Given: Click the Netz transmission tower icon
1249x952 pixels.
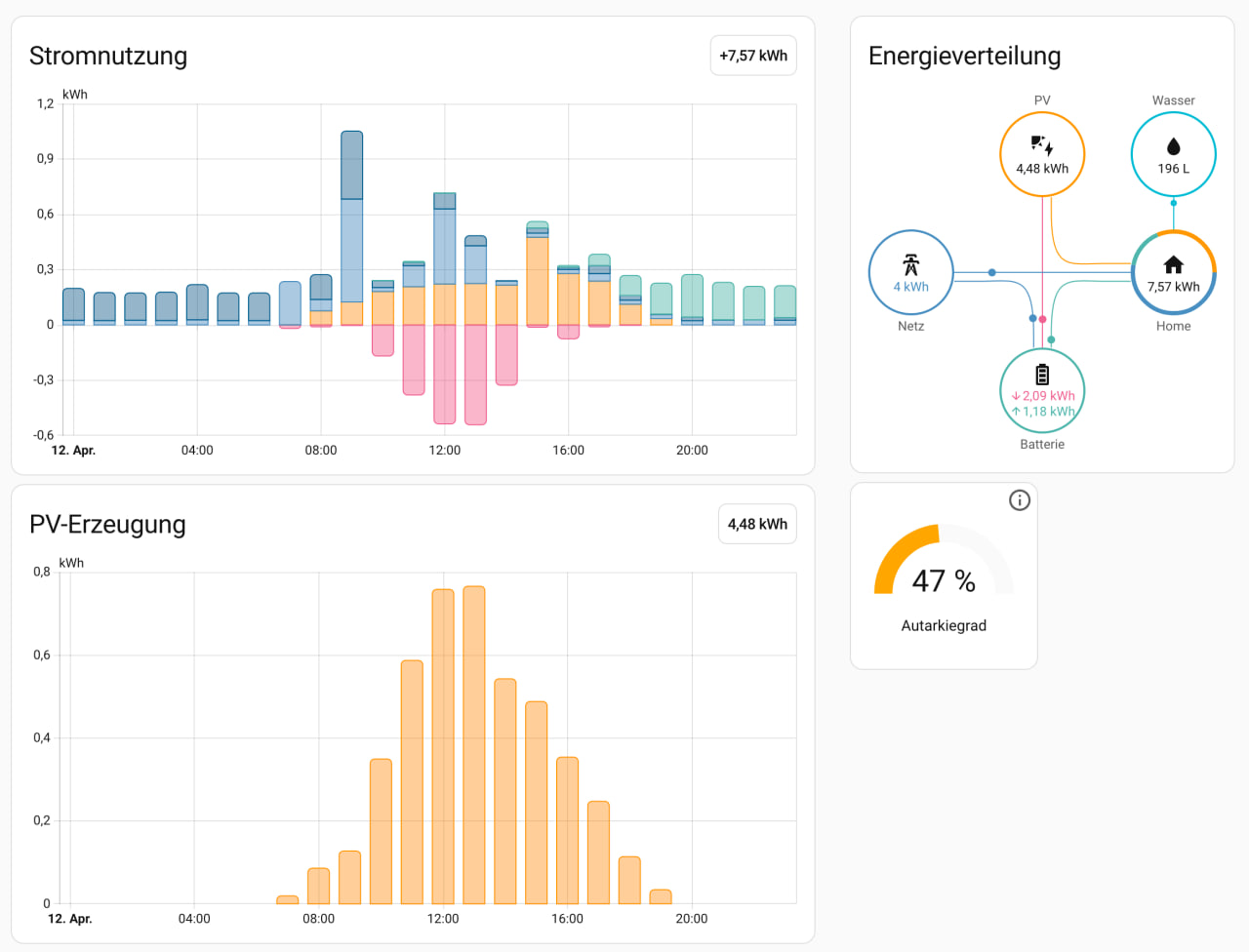Looking at the screenshot, I should point(910,264).
